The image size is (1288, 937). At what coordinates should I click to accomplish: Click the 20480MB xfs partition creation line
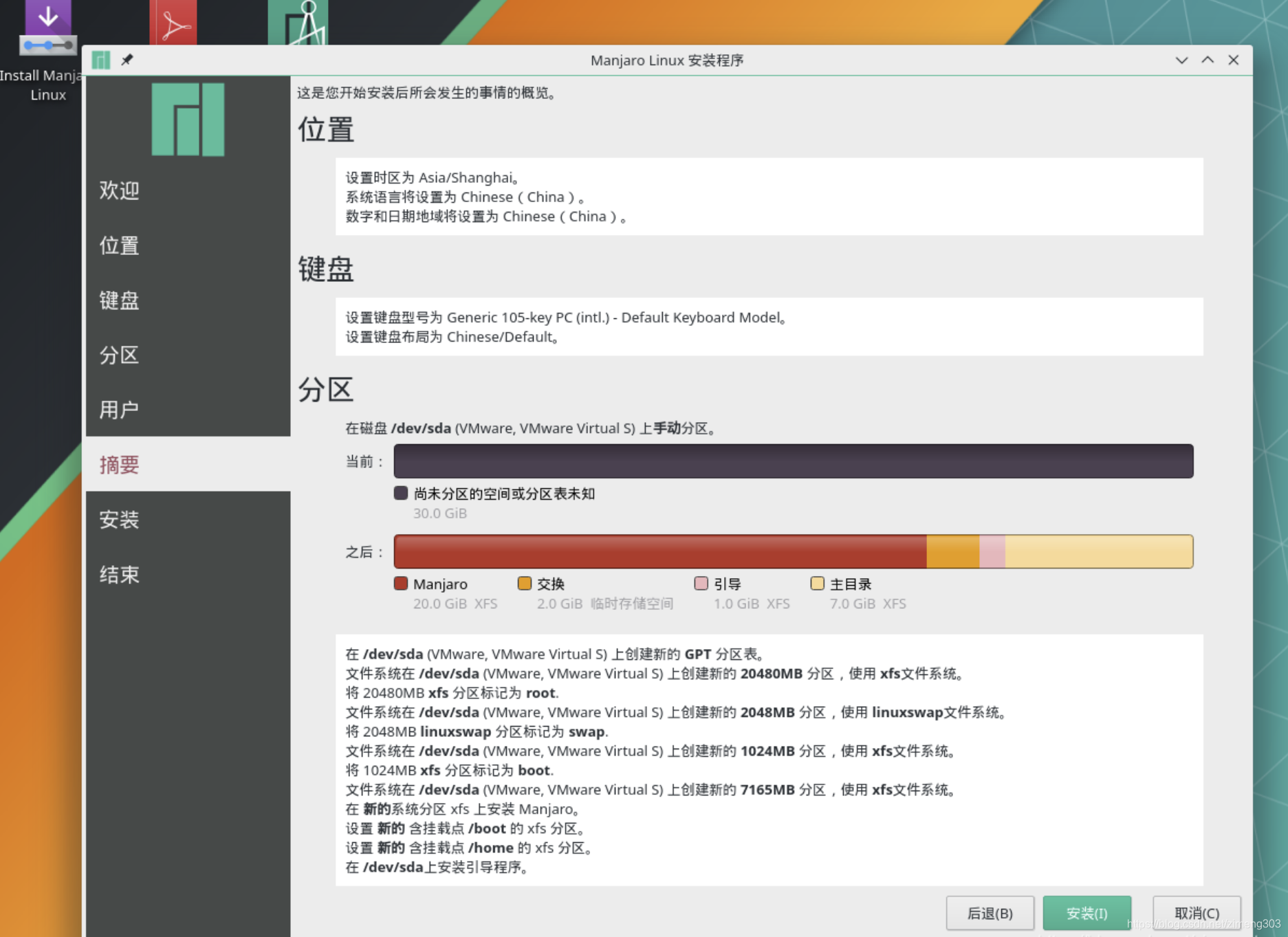(655, 674)
